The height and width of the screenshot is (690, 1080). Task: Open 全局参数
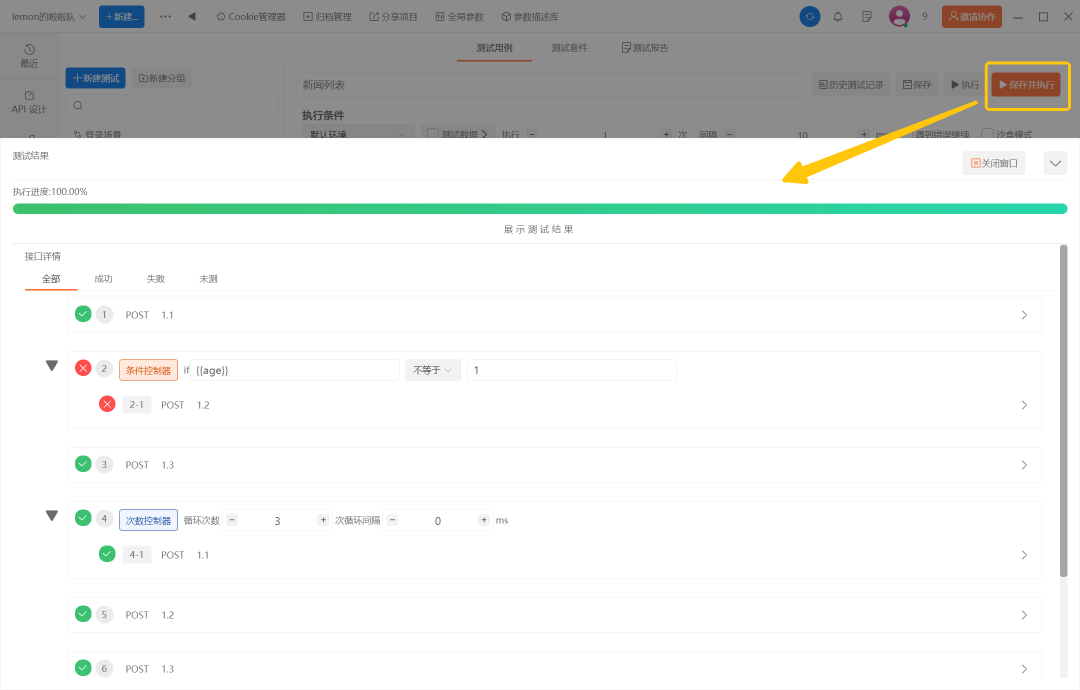pos(459,17)
